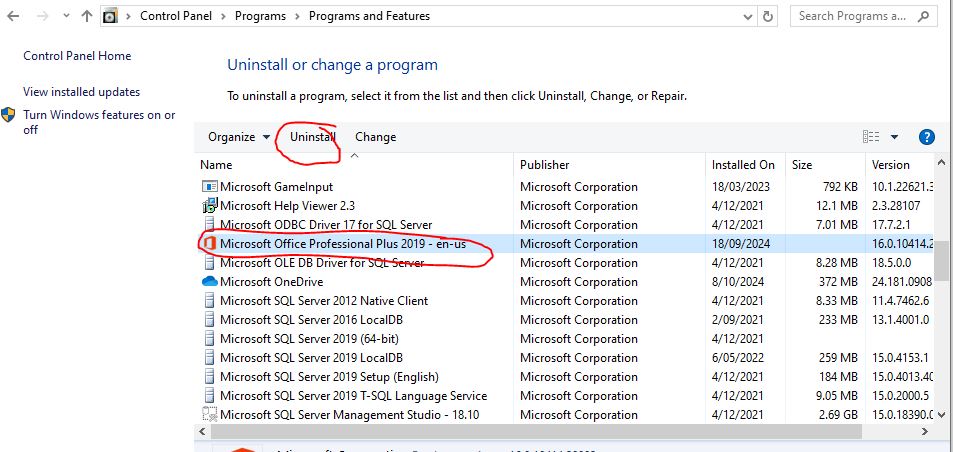
Task: Click the Search Programs input field
Action: point(852,16)
